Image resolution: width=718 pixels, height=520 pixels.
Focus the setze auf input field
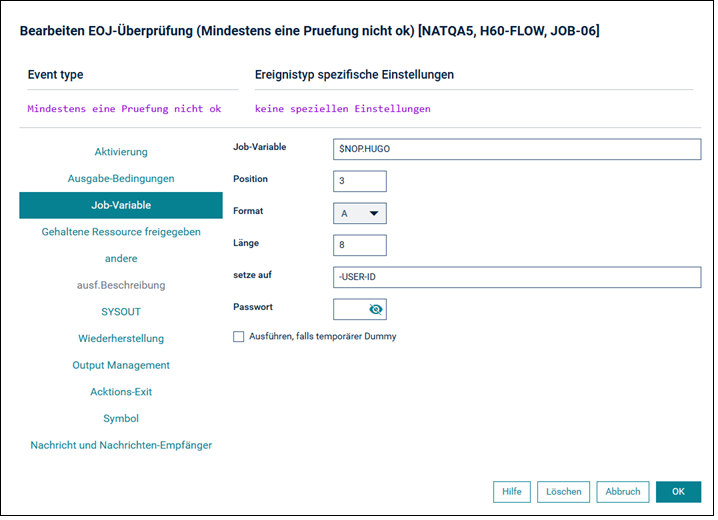(517, 277)
